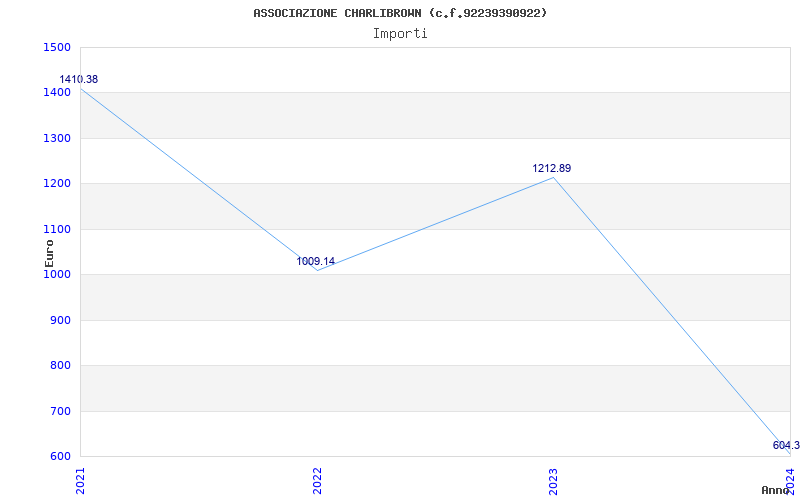Click x-axis year 2022
The height and width of the screenshot is (500, 800).
click(317, 481)
